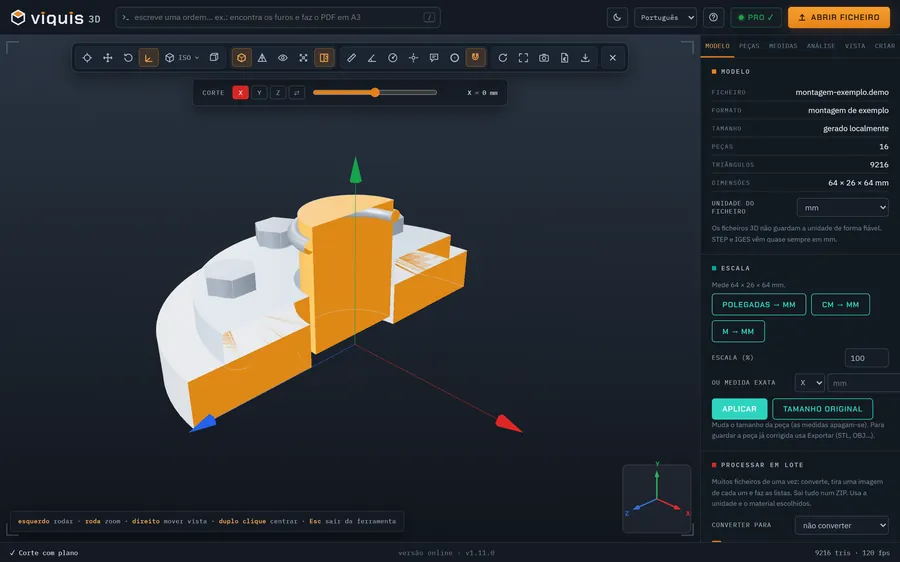Click the Triângulos value 9216

(879, 165)
